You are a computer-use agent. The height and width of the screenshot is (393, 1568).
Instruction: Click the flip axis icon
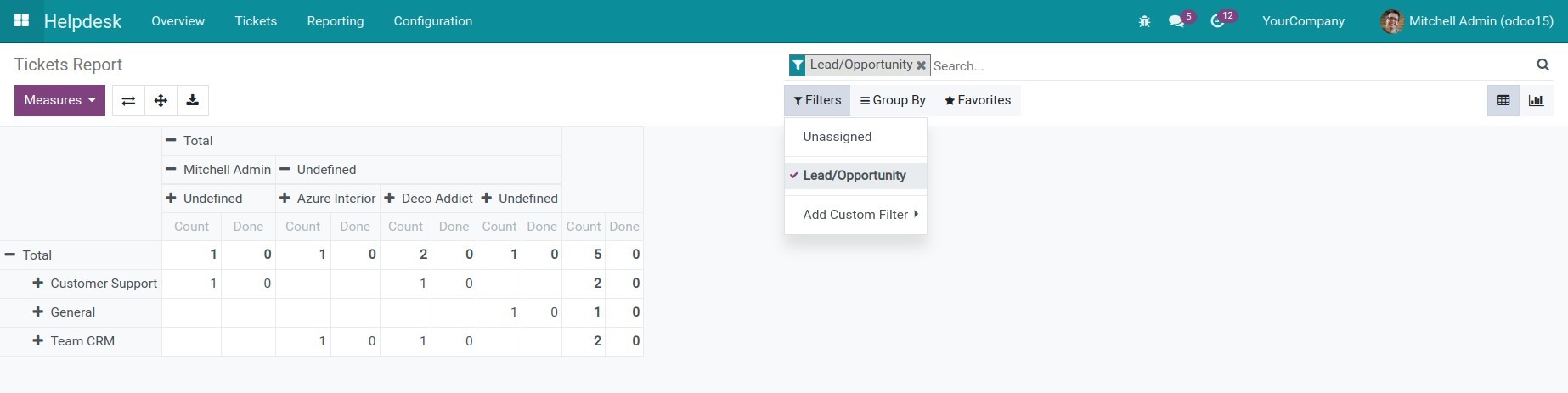click(128, 100)
